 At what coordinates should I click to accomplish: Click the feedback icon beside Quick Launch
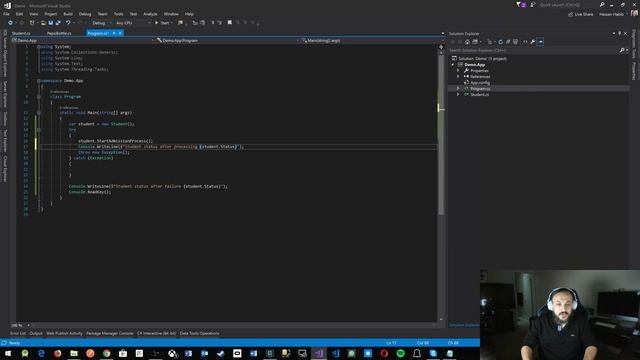[533, 4]
